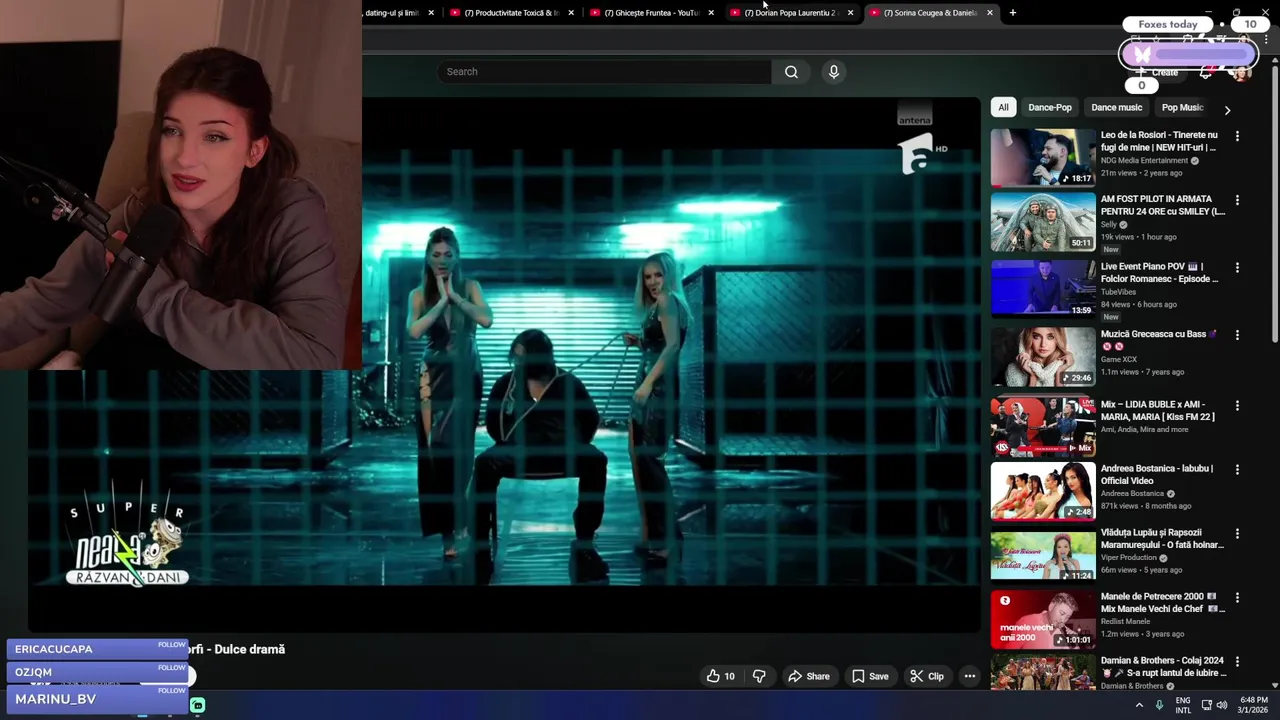Image resolution: width=1280 pixels, height=720 pixels.
Task: Close the Sorina Ceugea & Daniela tab
Action: click(990, 13)
